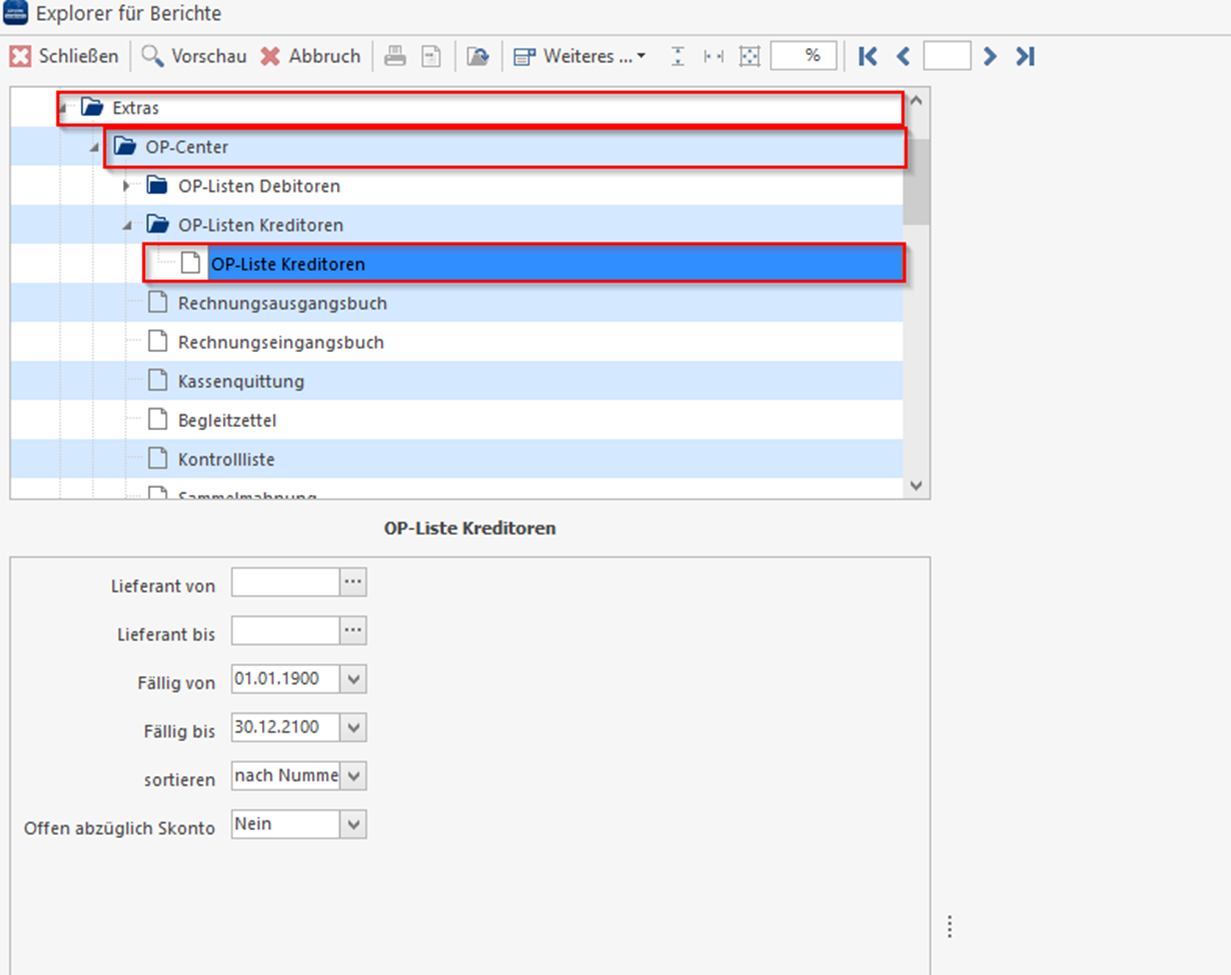The width and height of the screenshot is (1231, 975).
Task: Open the 'Fällig von' date dropdown
Action: click(353, 680)
